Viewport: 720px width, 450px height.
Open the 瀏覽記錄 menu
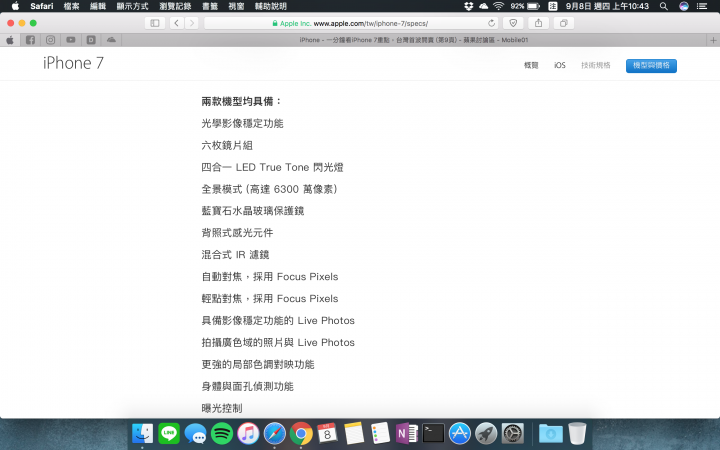pyautogui.click(x=175, y=6)
